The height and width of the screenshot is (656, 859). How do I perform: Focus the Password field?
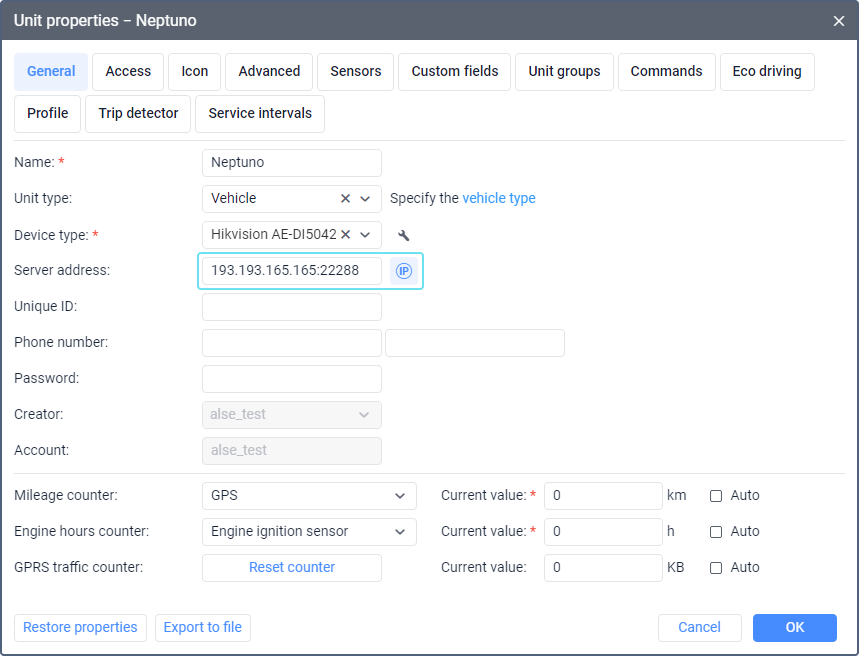(x=291, y=379)
